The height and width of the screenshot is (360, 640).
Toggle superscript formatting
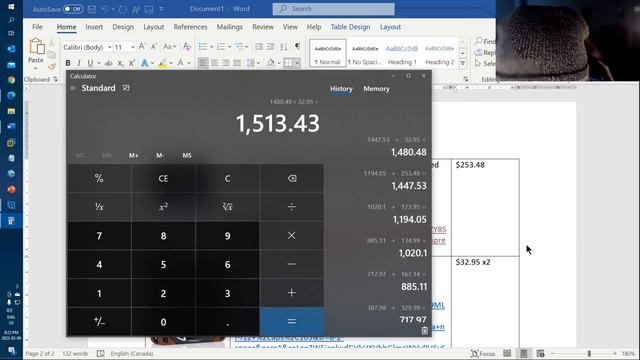click(x=131, y=63)
